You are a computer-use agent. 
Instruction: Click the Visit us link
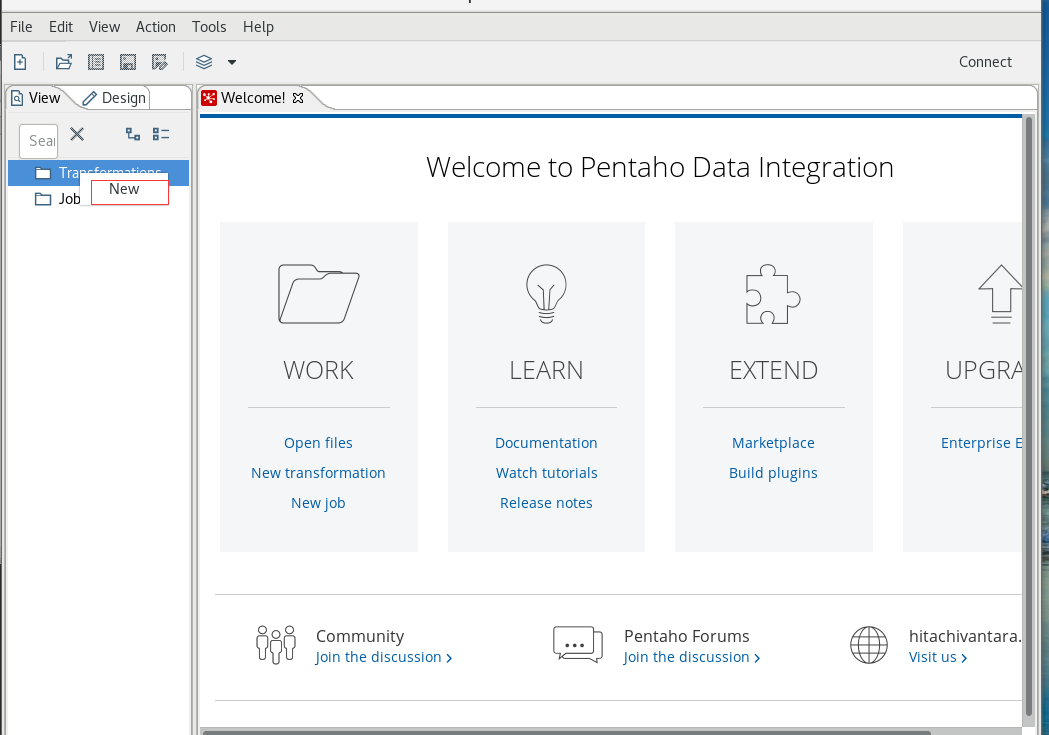[937, 657]
